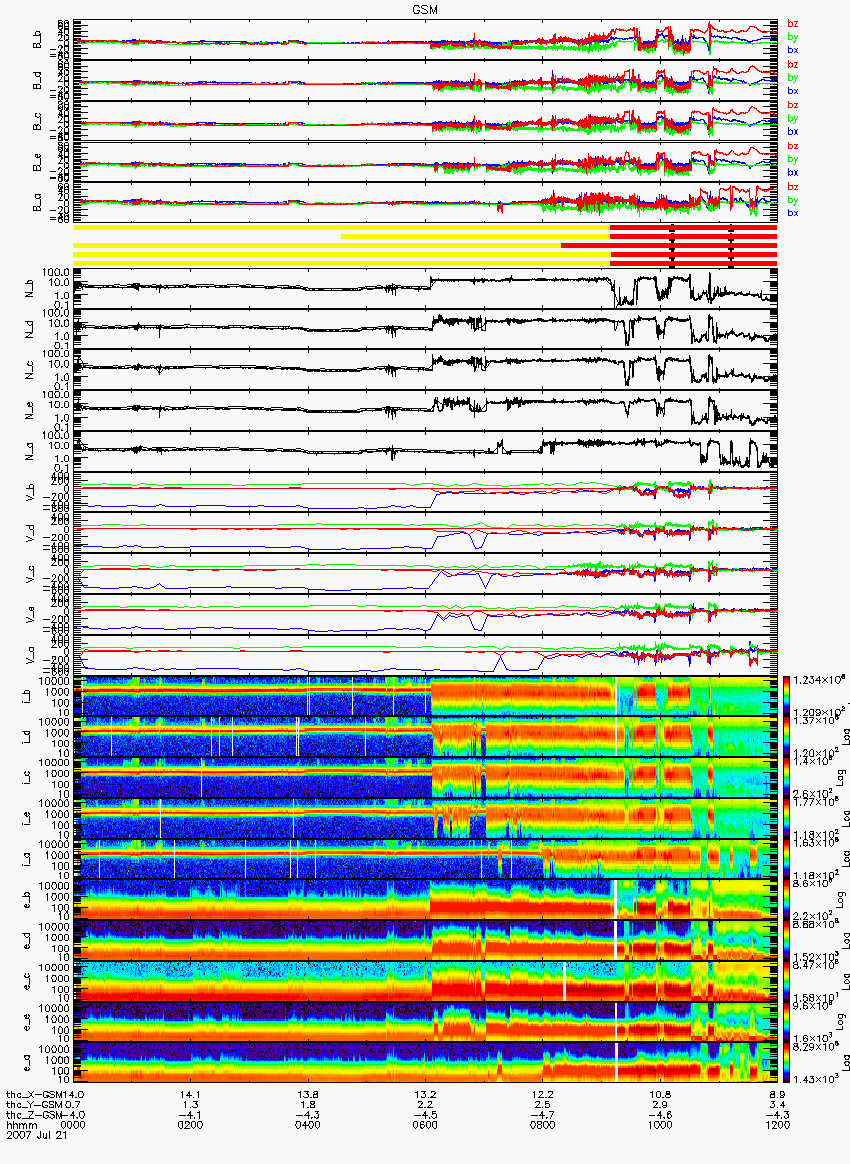Click the color scale beside i_c spectrogram
850x1164 pixels.
(787, 777)
